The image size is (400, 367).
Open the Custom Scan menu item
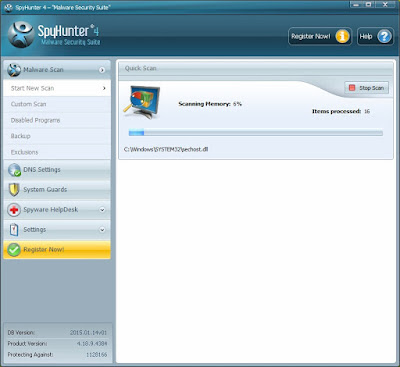[57, 104]
